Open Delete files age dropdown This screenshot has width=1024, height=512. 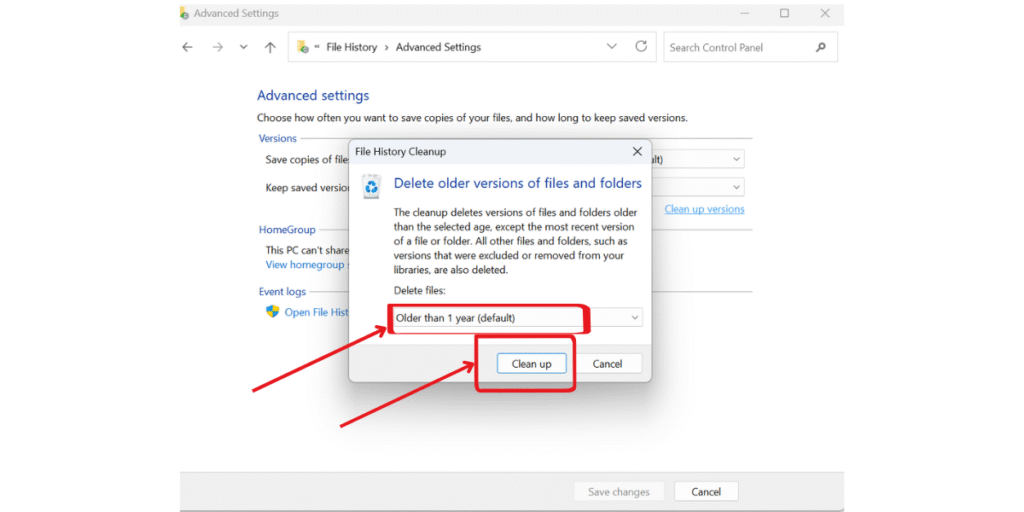pyautogui.click(x=517, y=317)
